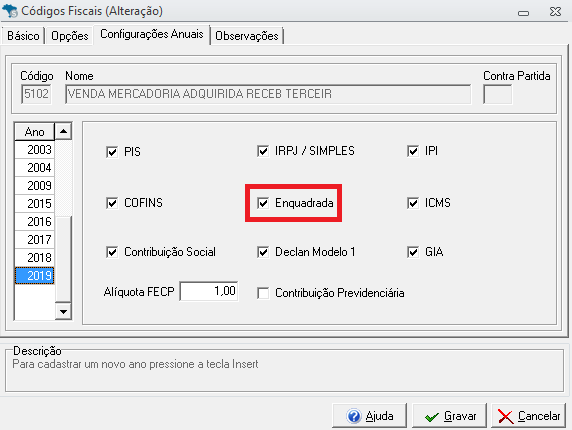Click the Alíquota FECP input field

[x=209, y=291]
